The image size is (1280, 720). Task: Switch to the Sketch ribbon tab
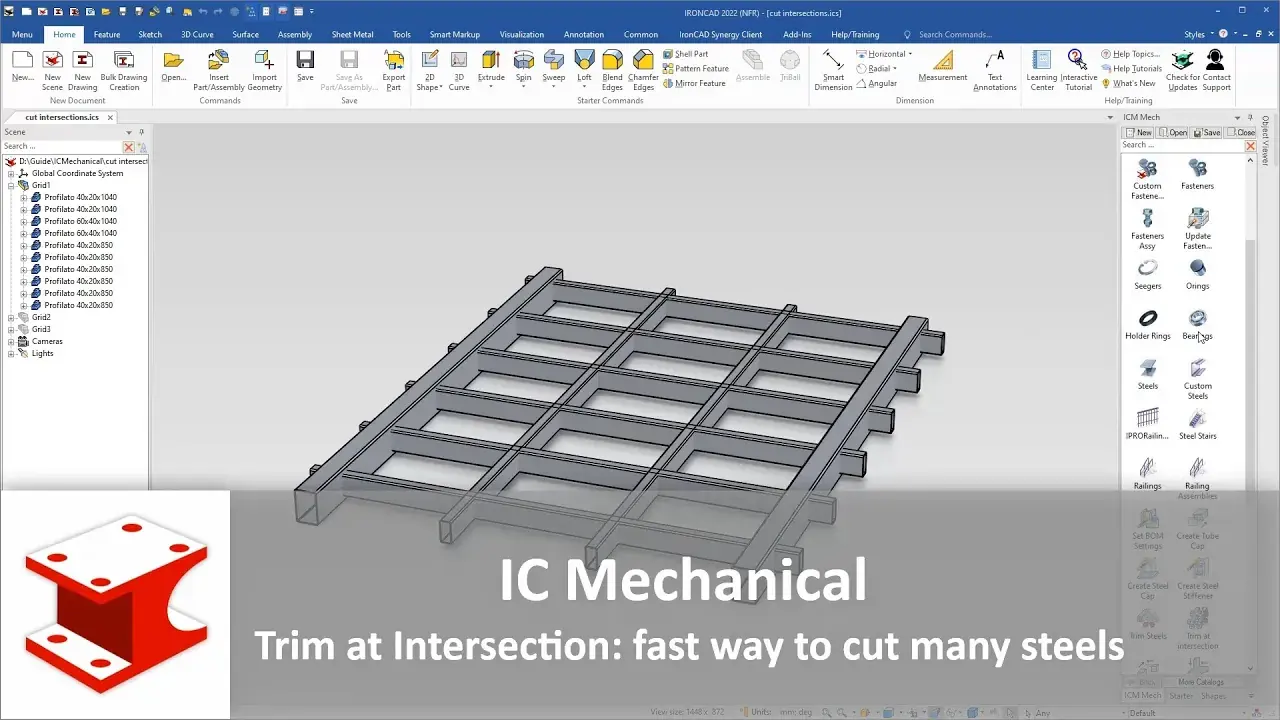pyautogui.click(x=150, y=34)
